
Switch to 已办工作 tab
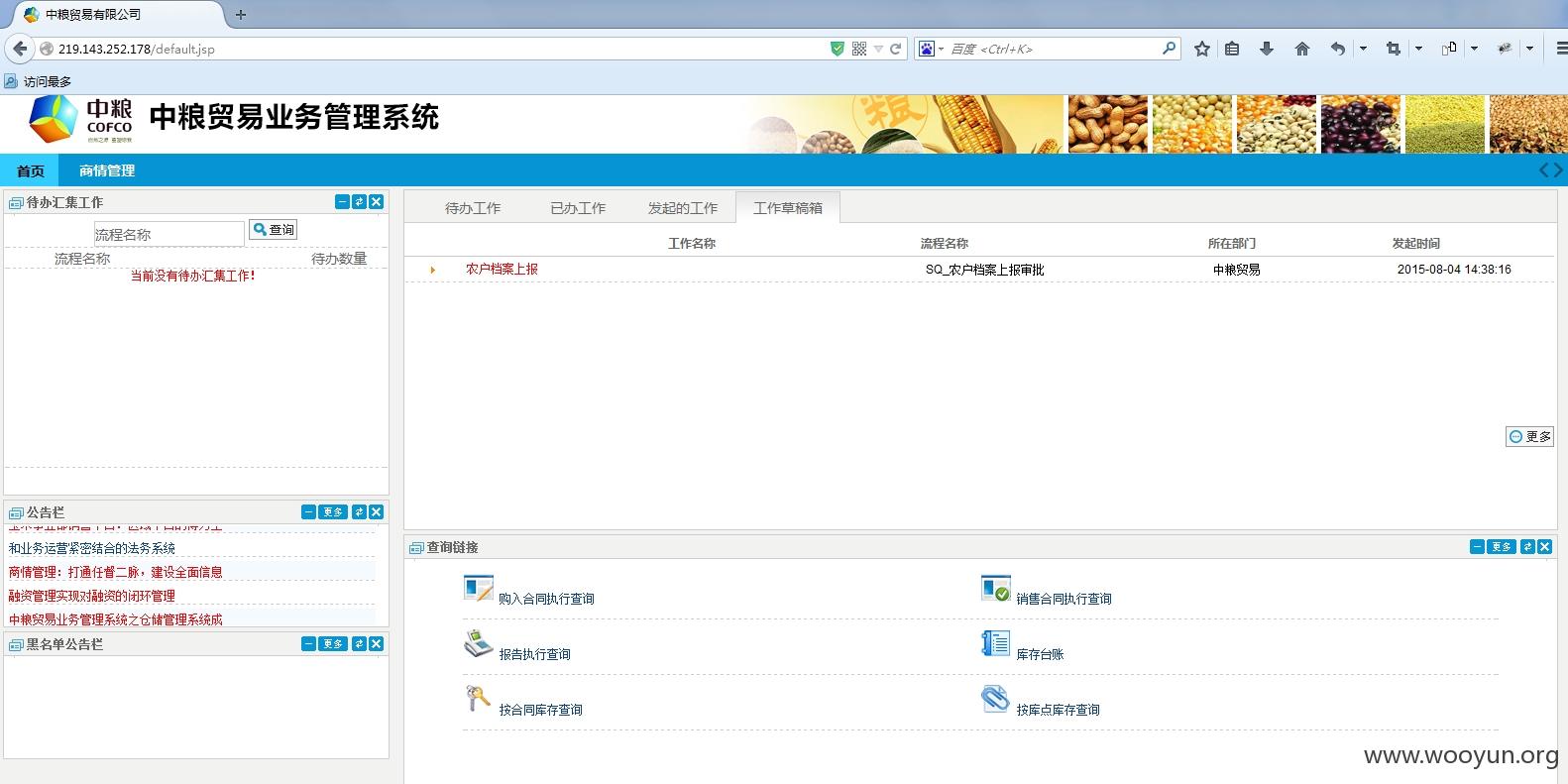pos(578,208)
